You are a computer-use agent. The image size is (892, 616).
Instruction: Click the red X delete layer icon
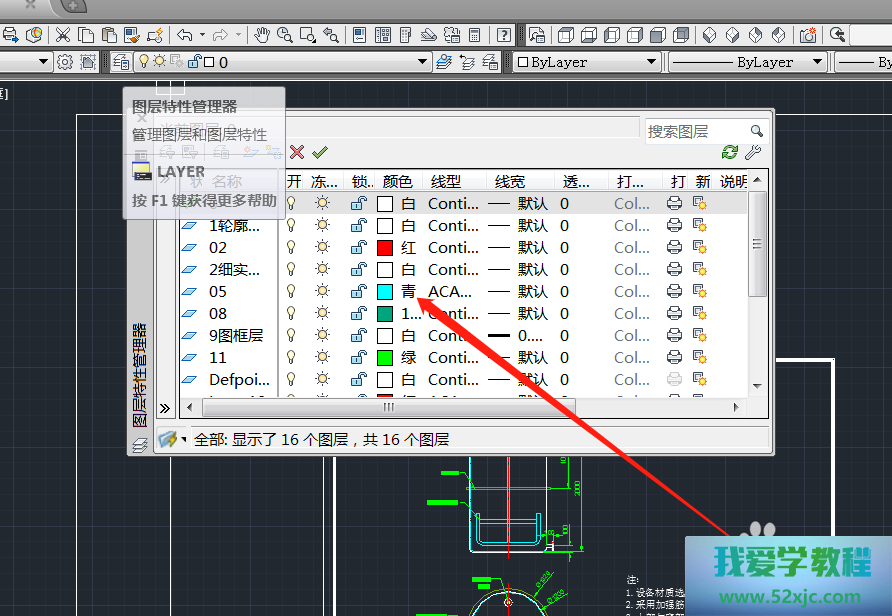(297, 152)
